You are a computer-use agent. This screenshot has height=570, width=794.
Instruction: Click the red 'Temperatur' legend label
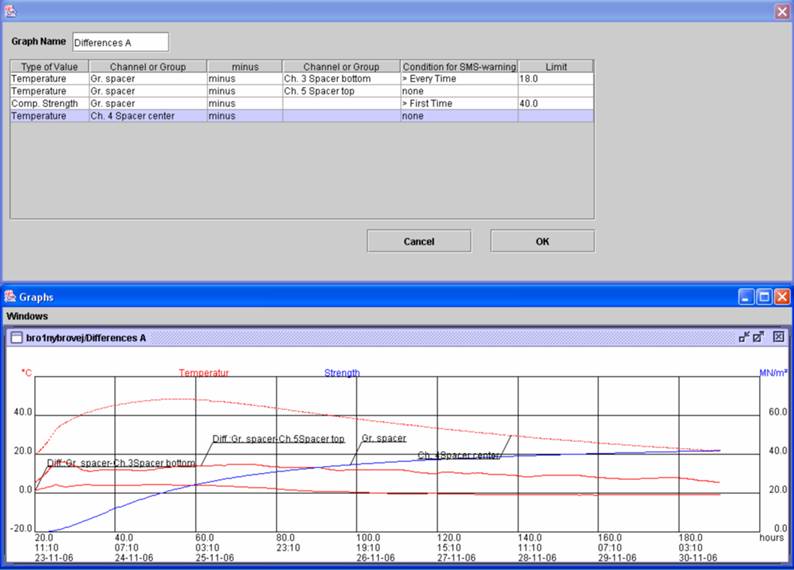point(204,373)
